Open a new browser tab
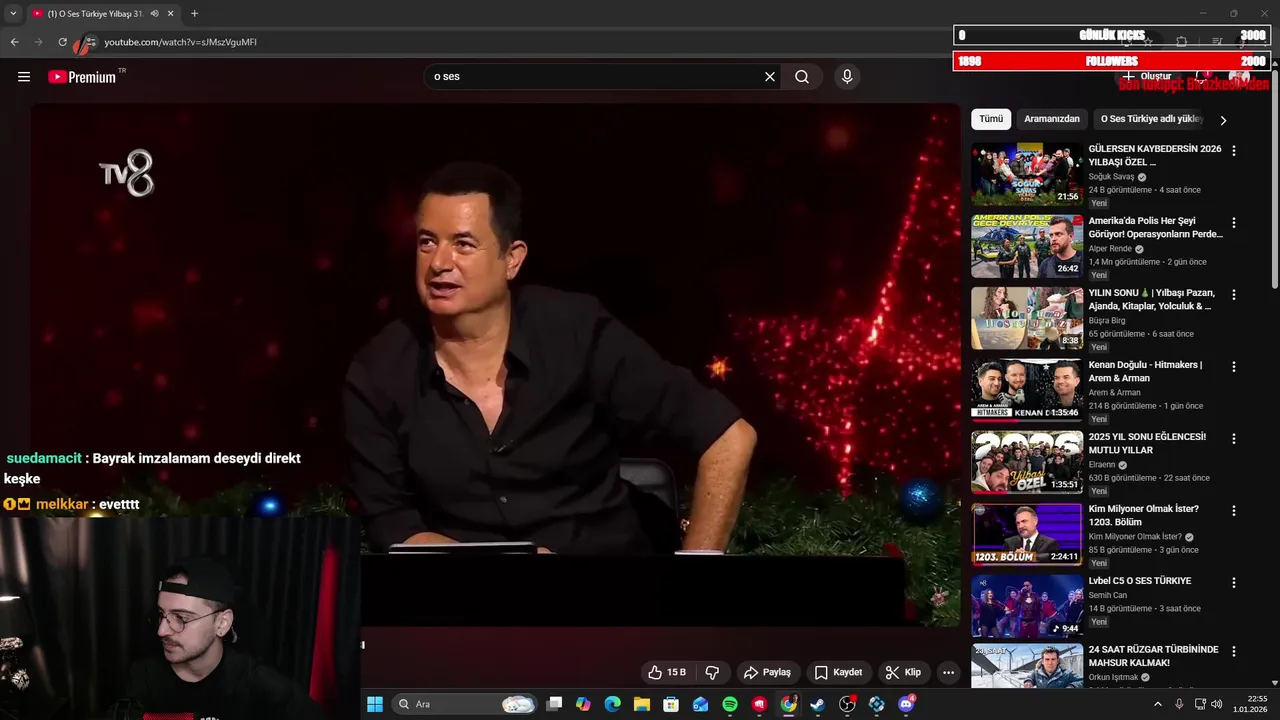The width and height of the screenshot is (1280, 720). 194,14
